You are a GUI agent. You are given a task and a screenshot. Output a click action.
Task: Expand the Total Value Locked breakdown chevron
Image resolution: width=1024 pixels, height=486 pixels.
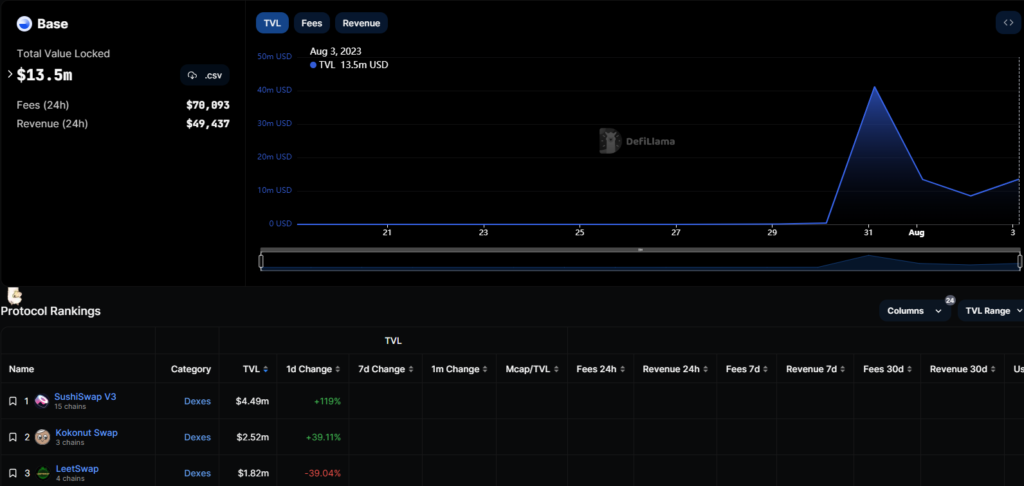coord(10,75)
